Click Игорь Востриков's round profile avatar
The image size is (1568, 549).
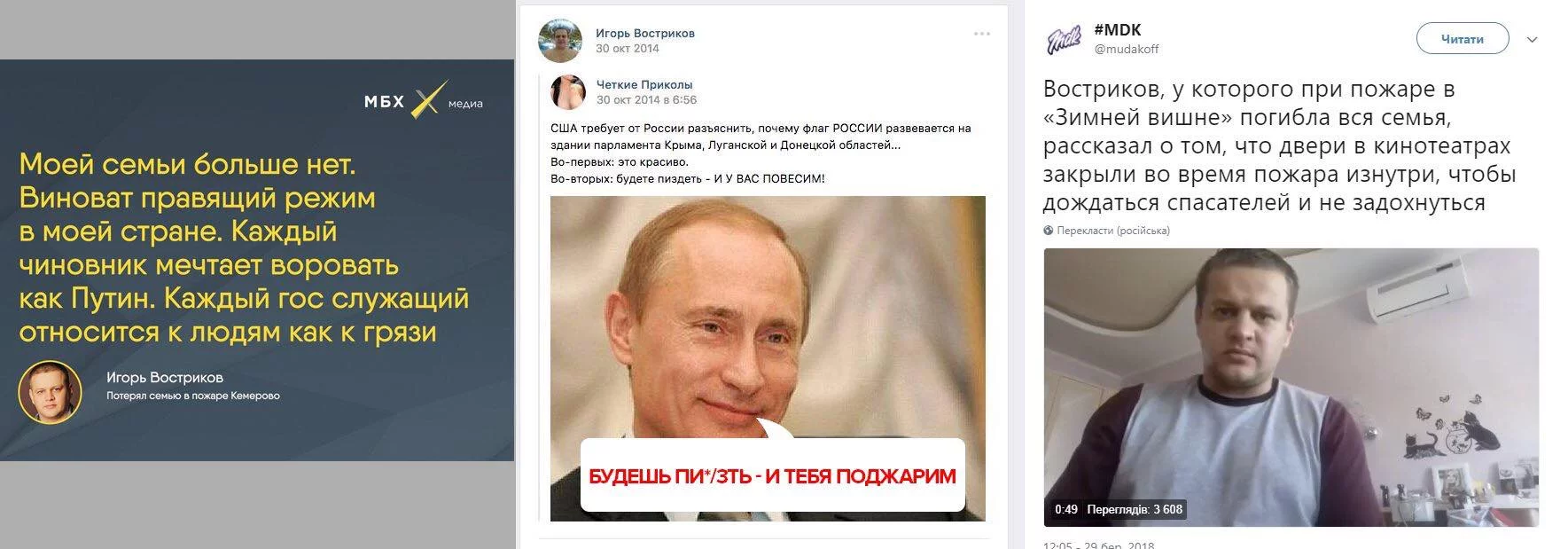point(560,40)
